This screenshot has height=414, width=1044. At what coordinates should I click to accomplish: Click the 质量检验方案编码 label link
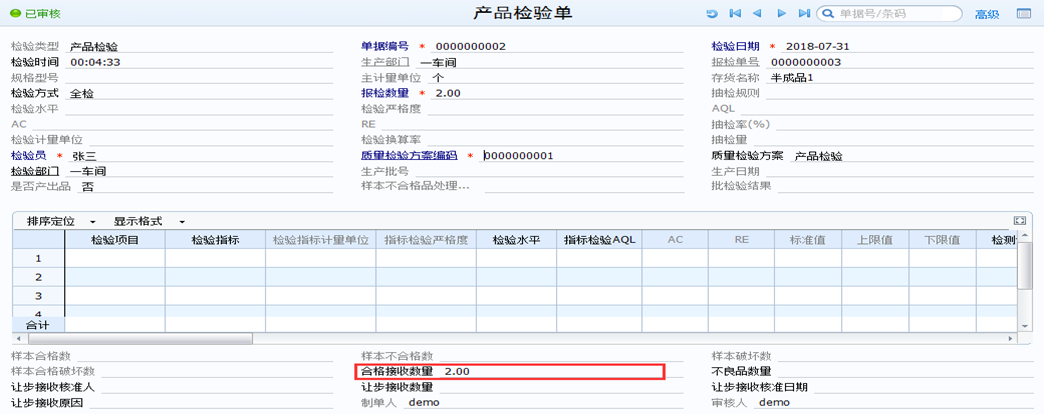(x=409, y=156)
